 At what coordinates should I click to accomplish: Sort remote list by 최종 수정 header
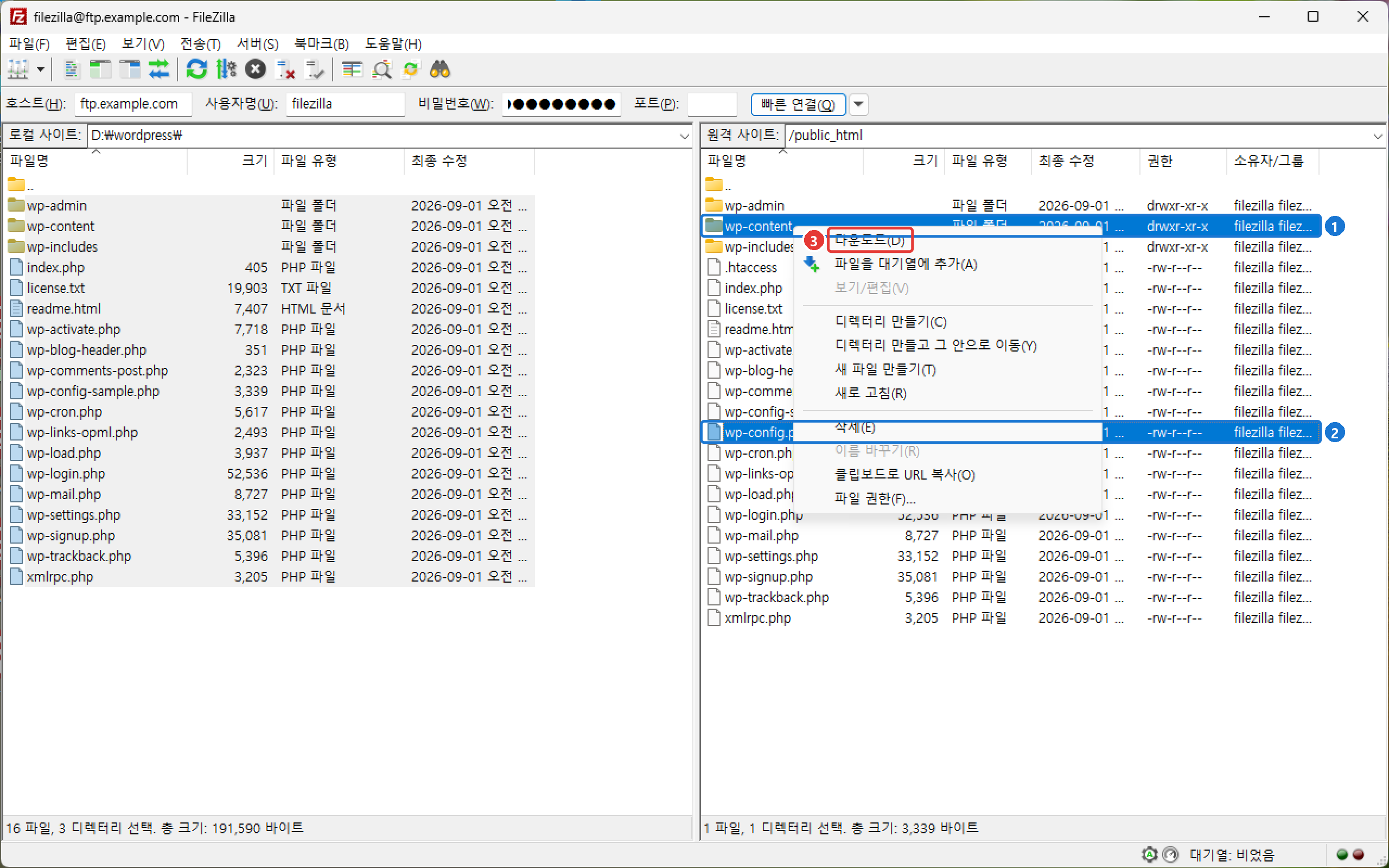click(x=1085, y=161)
